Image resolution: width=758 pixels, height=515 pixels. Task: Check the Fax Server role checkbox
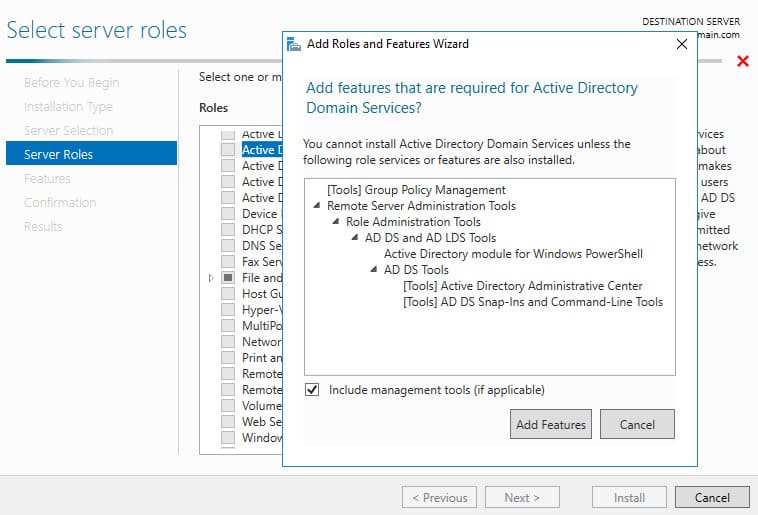click(x=228, y=261)
